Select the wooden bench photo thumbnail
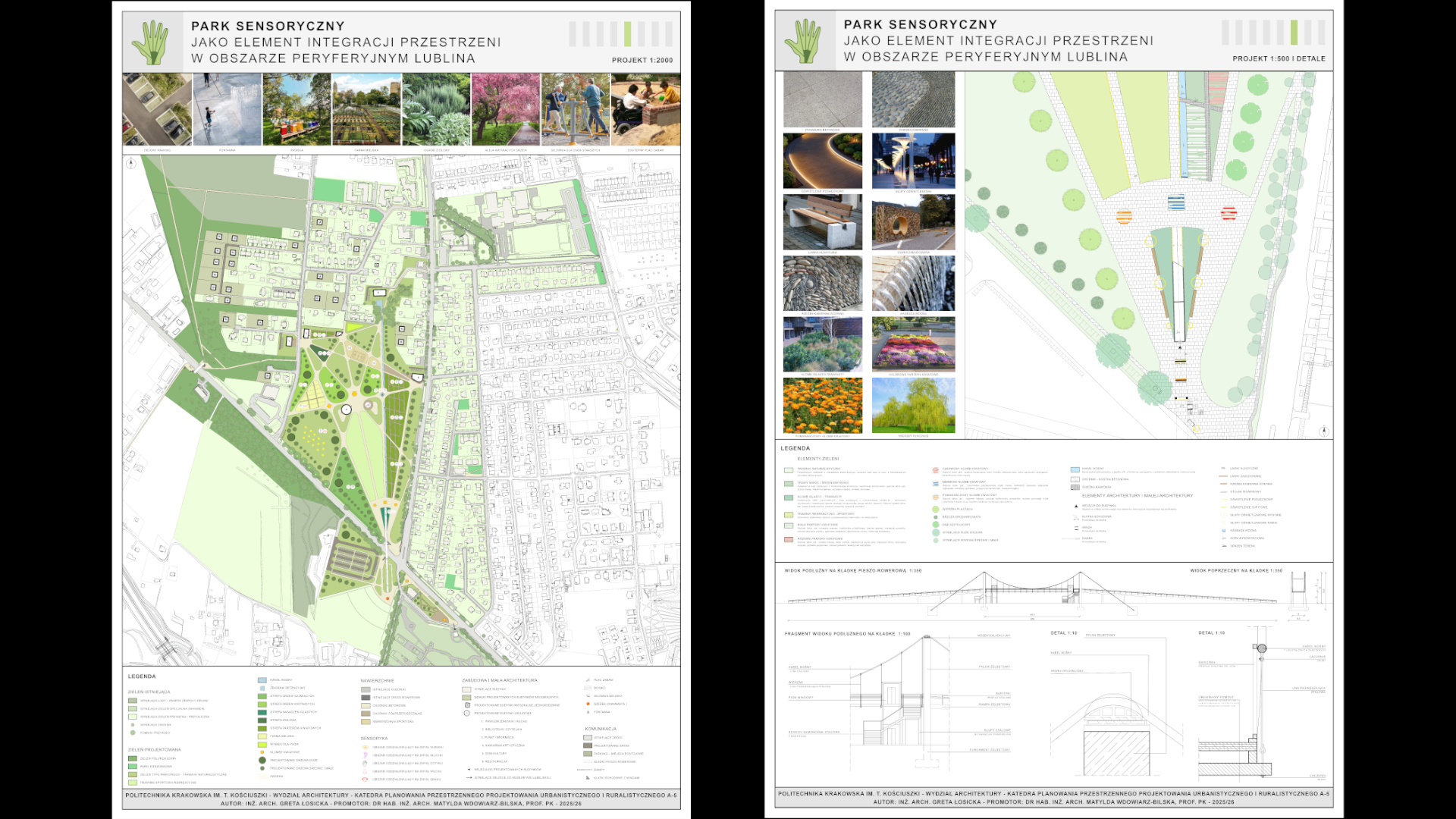1456x819 pixels. click(x=822, y=221)
